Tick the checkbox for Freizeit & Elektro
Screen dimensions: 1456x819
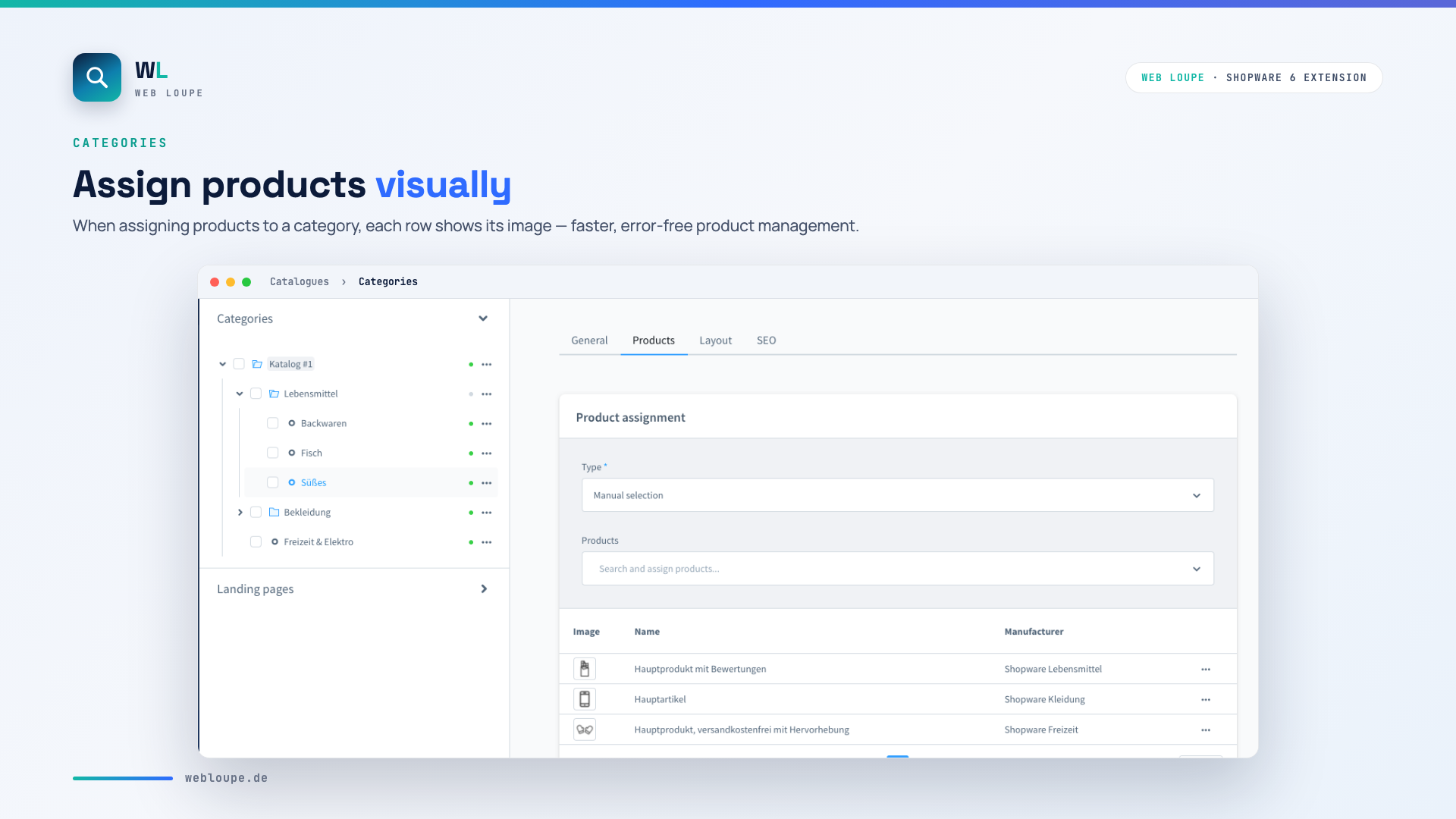point(256,541)
